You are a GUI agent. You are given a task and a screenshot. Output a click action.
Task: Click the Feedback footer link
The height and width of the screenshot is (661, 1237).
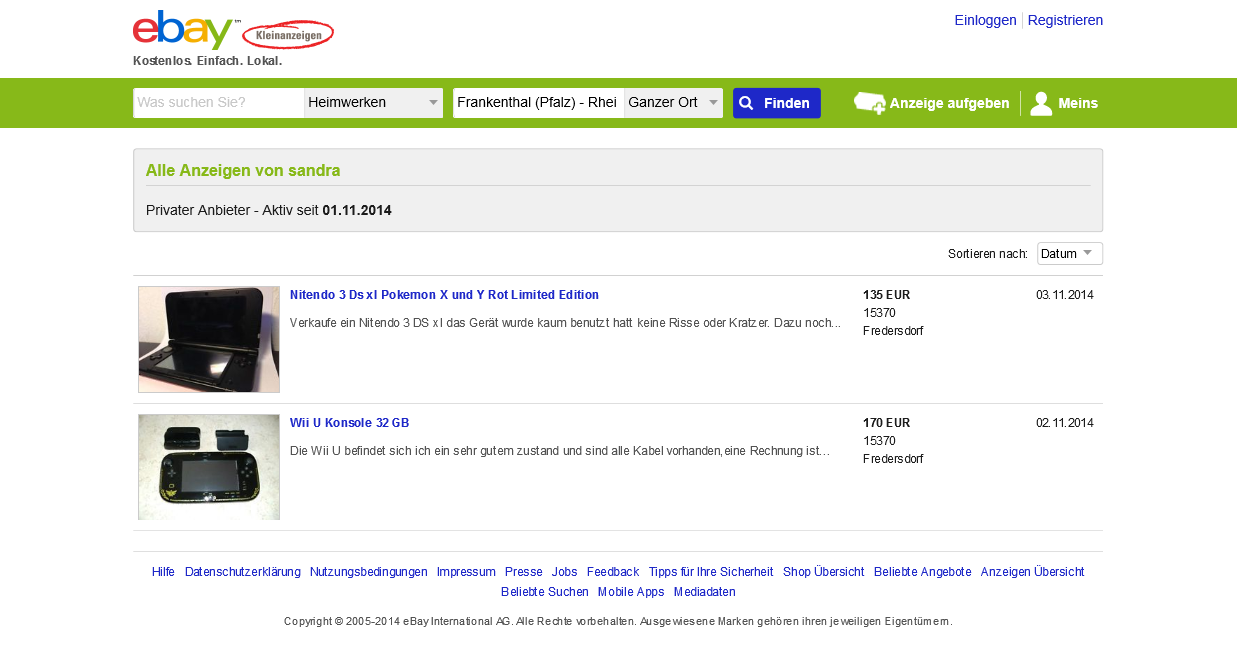point(613,572)
